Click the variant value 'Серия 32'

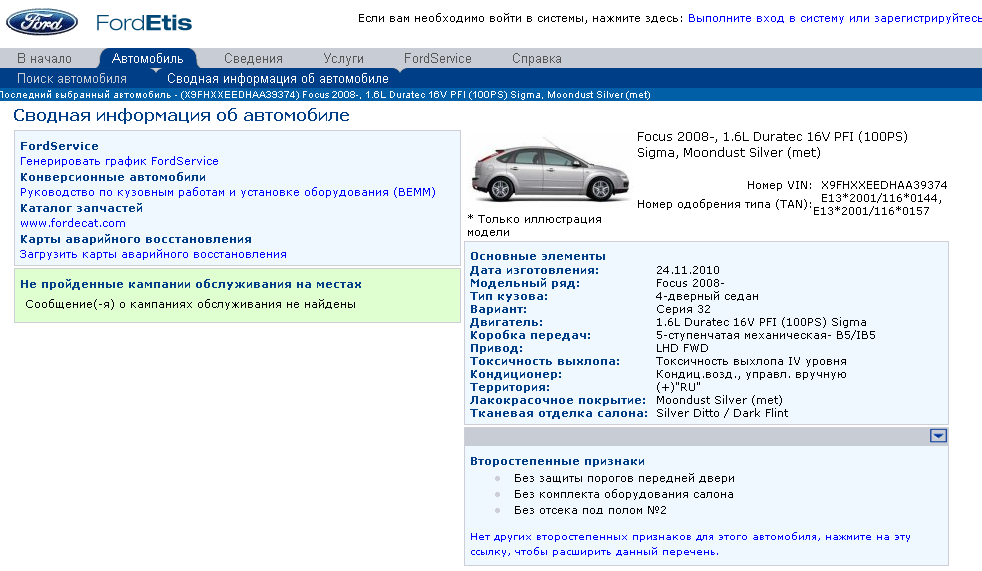pos(683,309)
